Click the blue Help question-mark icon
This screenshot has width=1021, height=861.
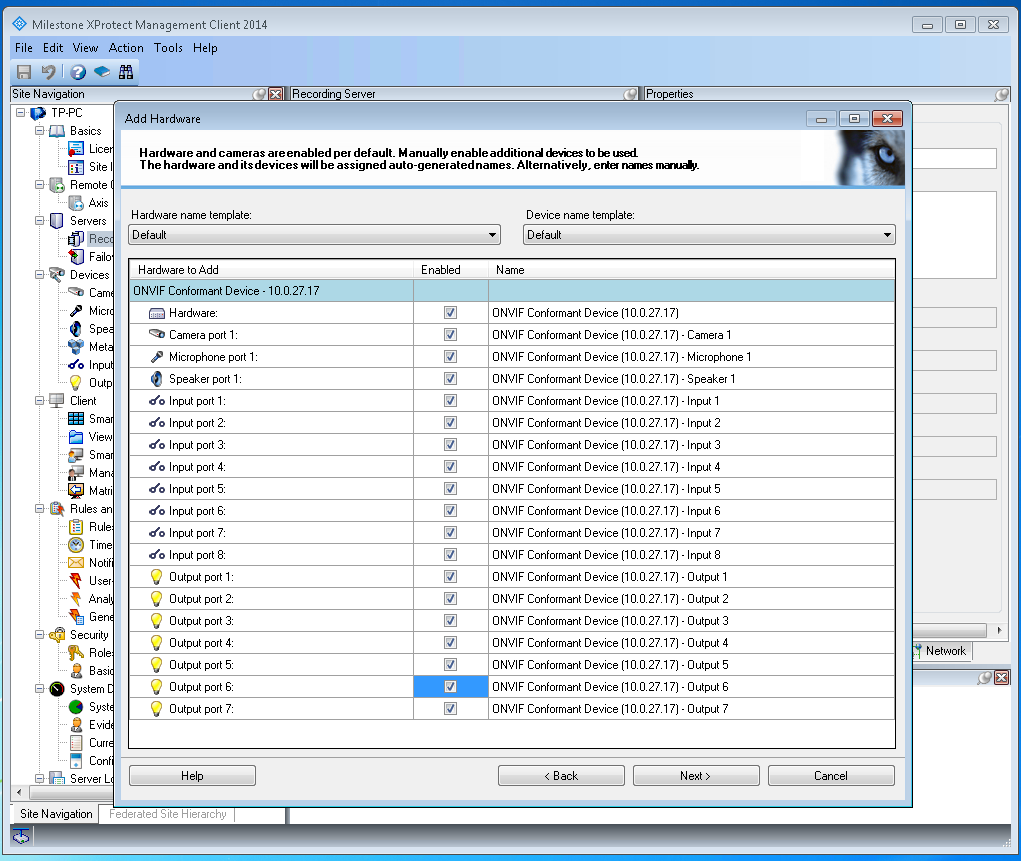coord(77,72)
